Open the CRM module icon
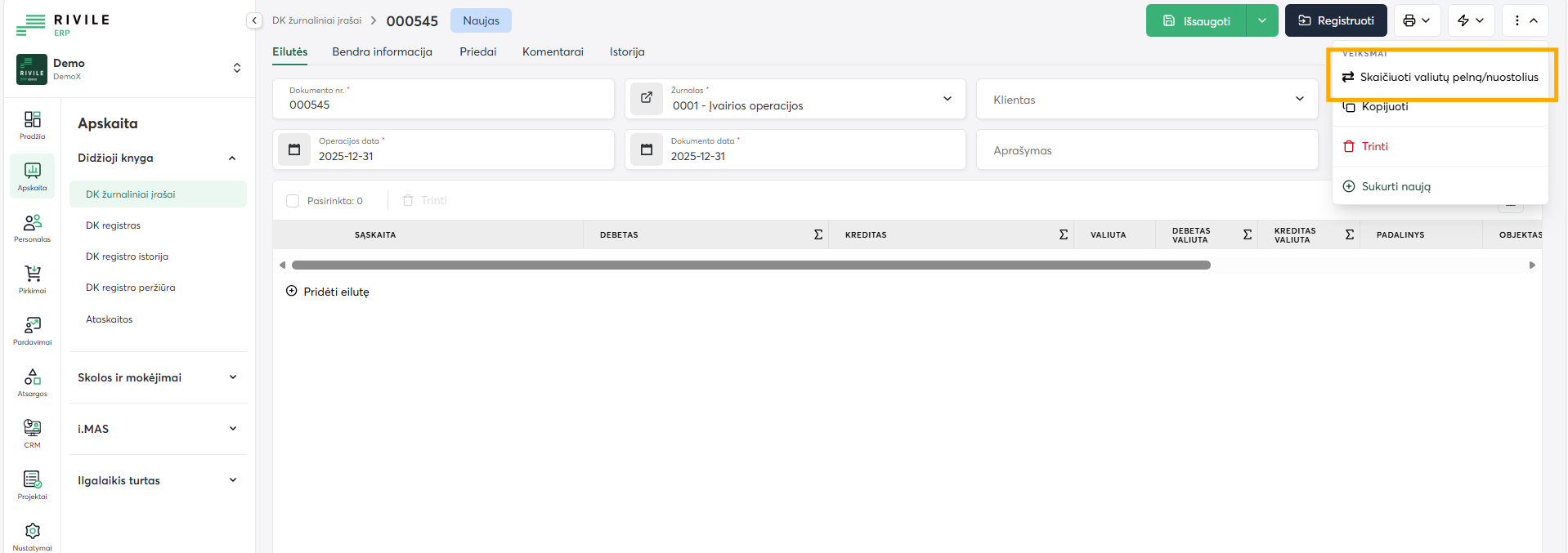This screenshot has height=553, width=1568. coord(32,433)
